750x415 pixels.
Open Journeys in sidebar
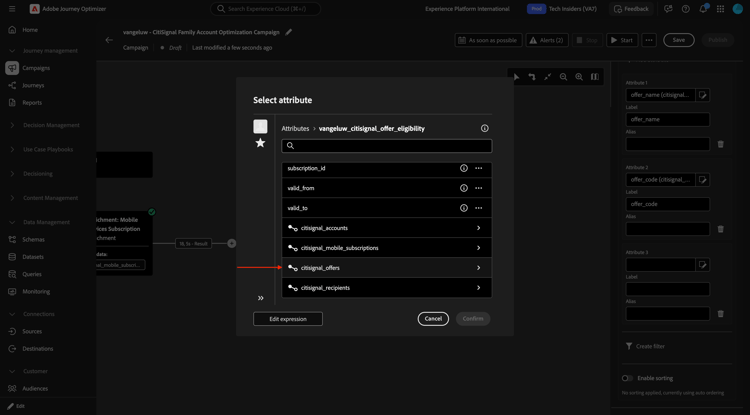[x=33, y=85]
